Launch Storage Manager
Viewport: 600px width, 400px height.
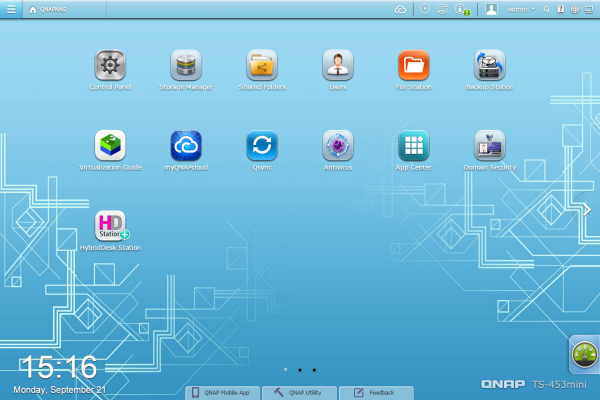(x=186, y=66)
